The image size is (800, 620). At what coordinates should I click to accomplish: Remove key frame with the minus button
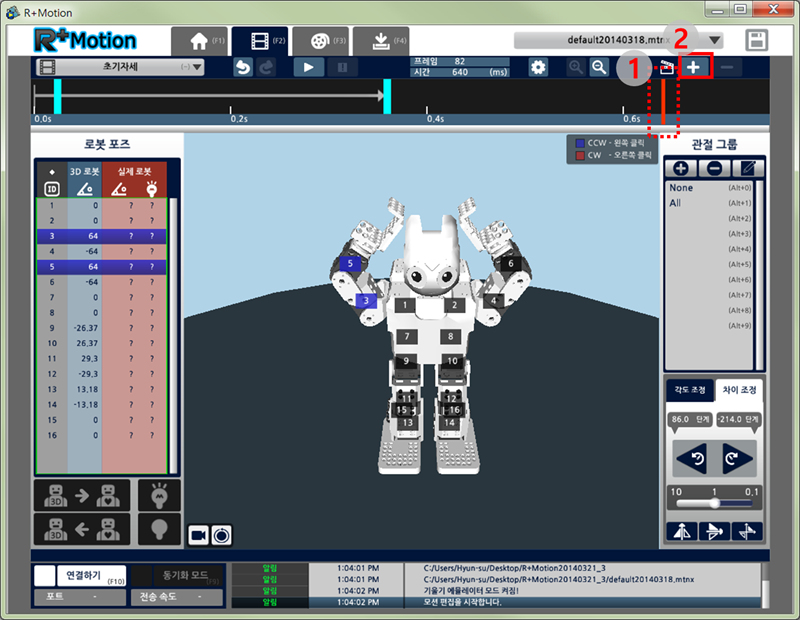coord(728,67)
